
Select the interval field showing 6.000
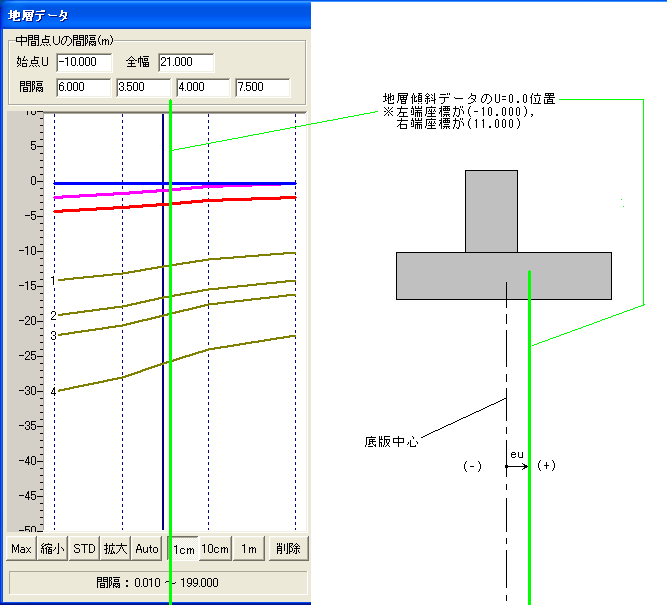tap(83, 87)
